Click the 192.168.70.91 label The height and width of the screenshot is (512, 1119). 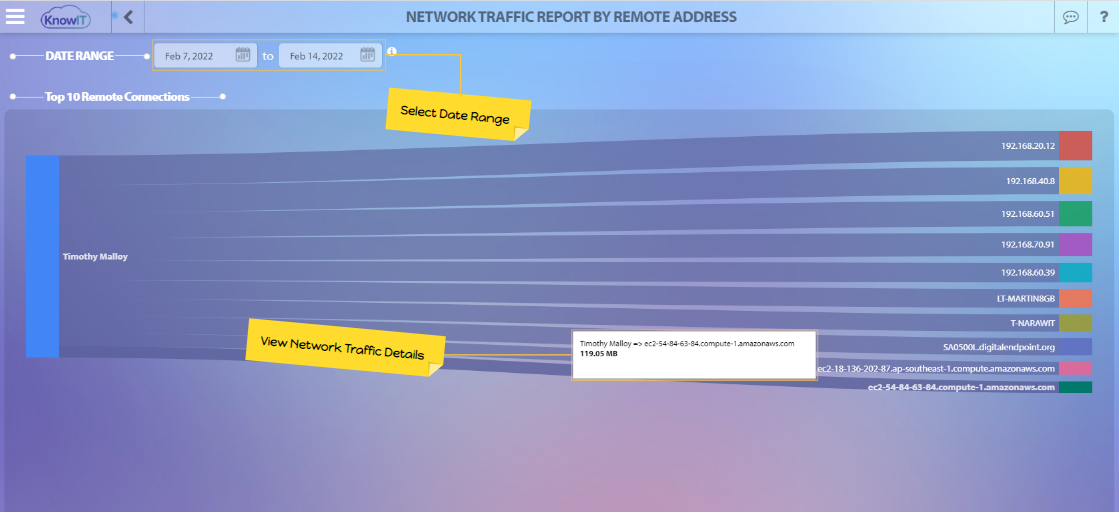[x=1027, y=244]
